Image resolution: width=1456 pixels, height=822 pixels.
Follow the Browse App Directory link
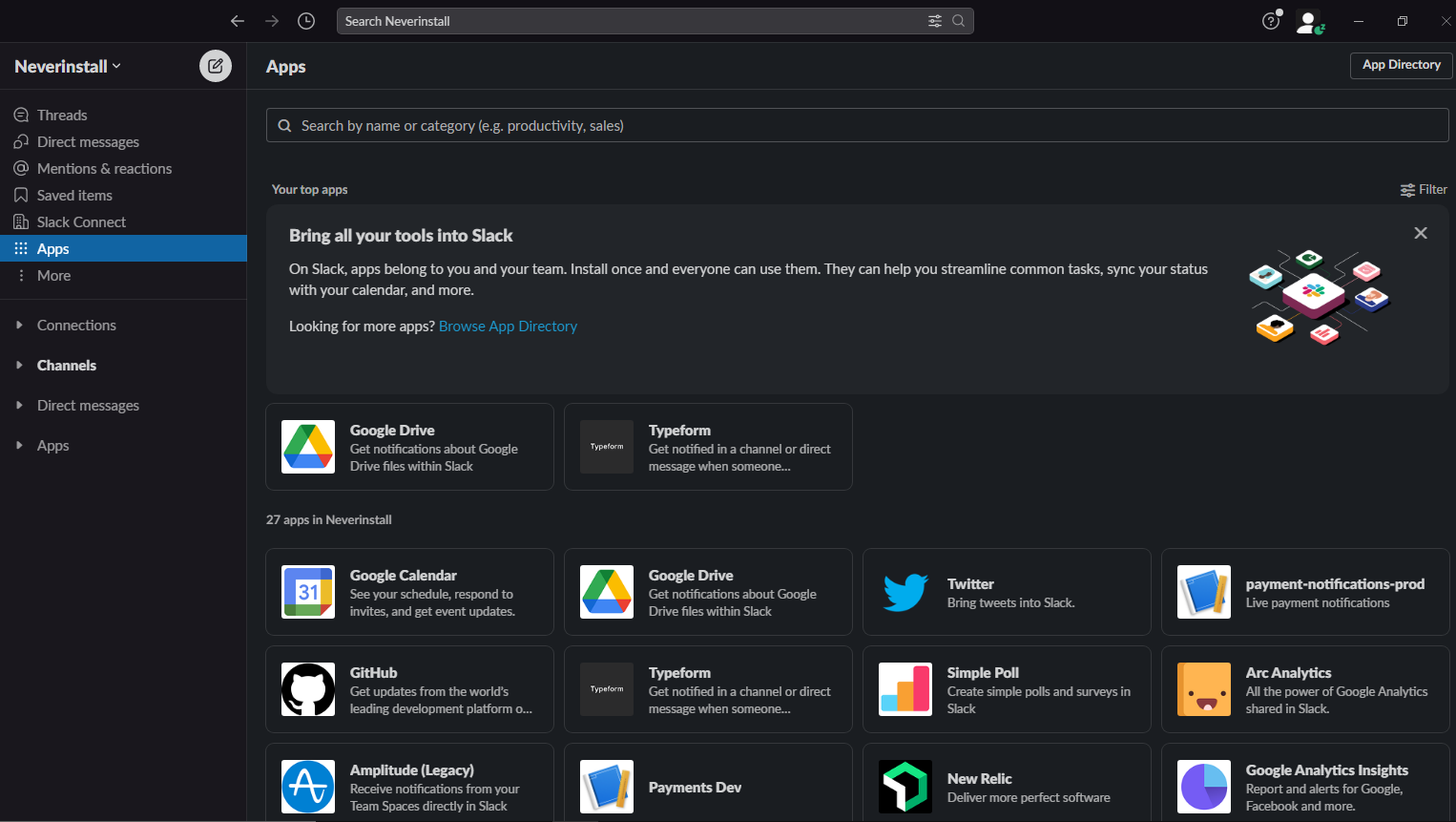click(508, 326)
